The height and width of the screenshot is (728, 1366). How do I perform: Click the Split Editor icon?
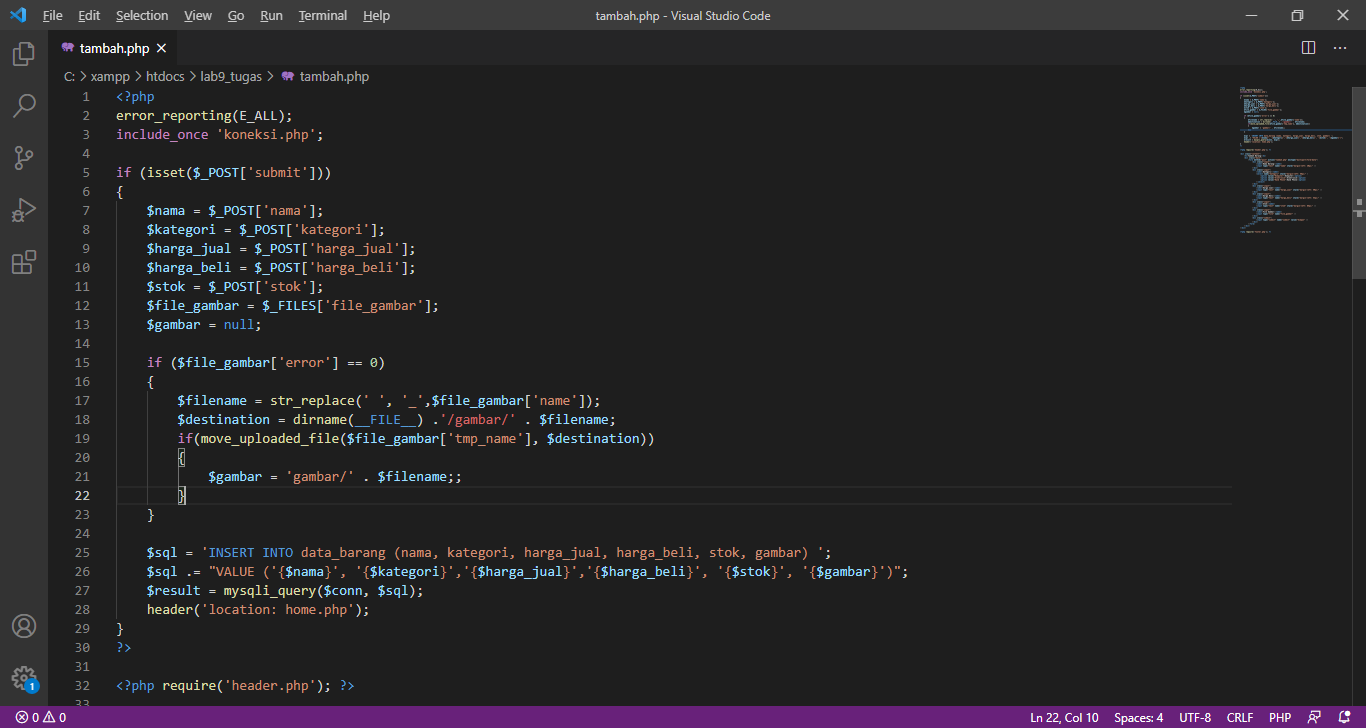coord(1307,47)
